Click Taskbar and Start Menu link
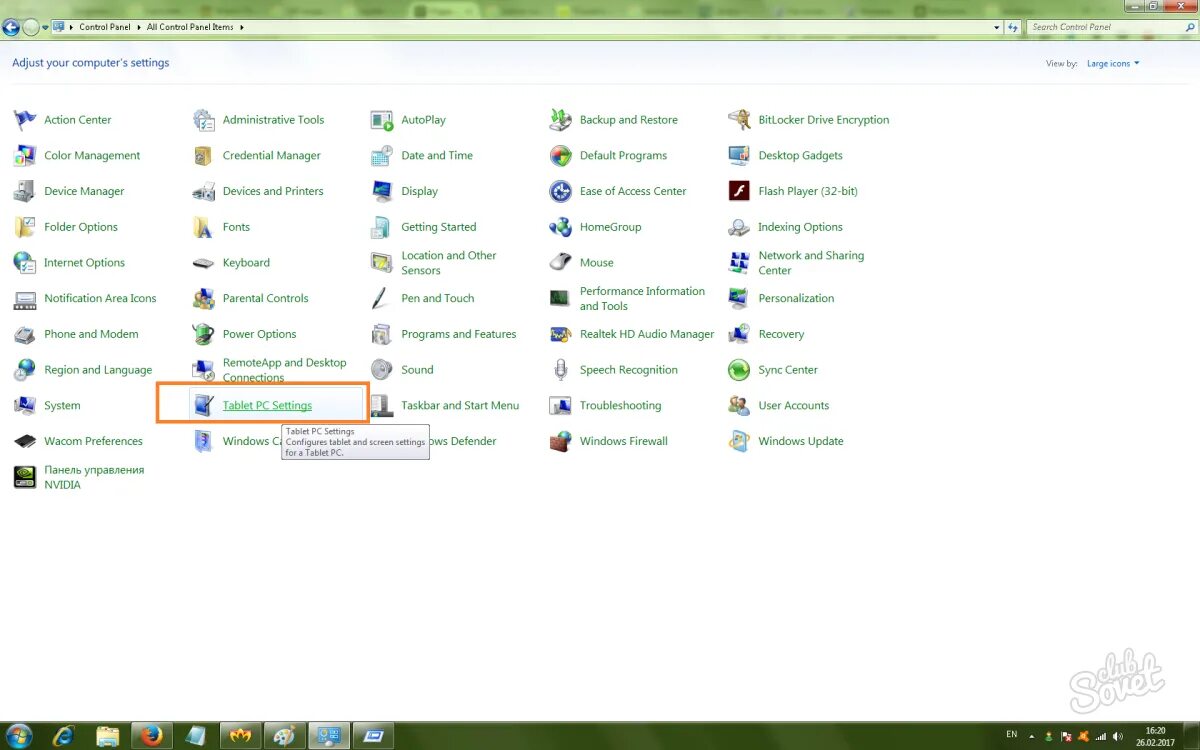This screenshot has height=750, width=1200. [x=460, y=405]
